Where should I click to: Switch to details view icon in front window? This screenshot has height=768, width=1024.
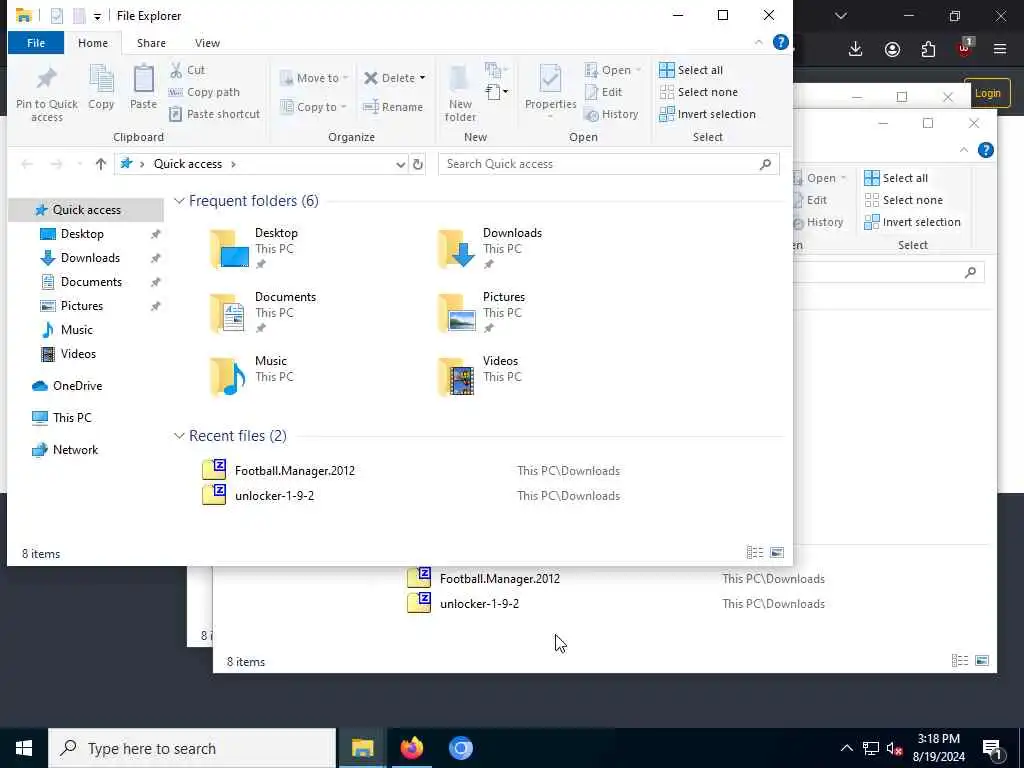tap(754, 553)
